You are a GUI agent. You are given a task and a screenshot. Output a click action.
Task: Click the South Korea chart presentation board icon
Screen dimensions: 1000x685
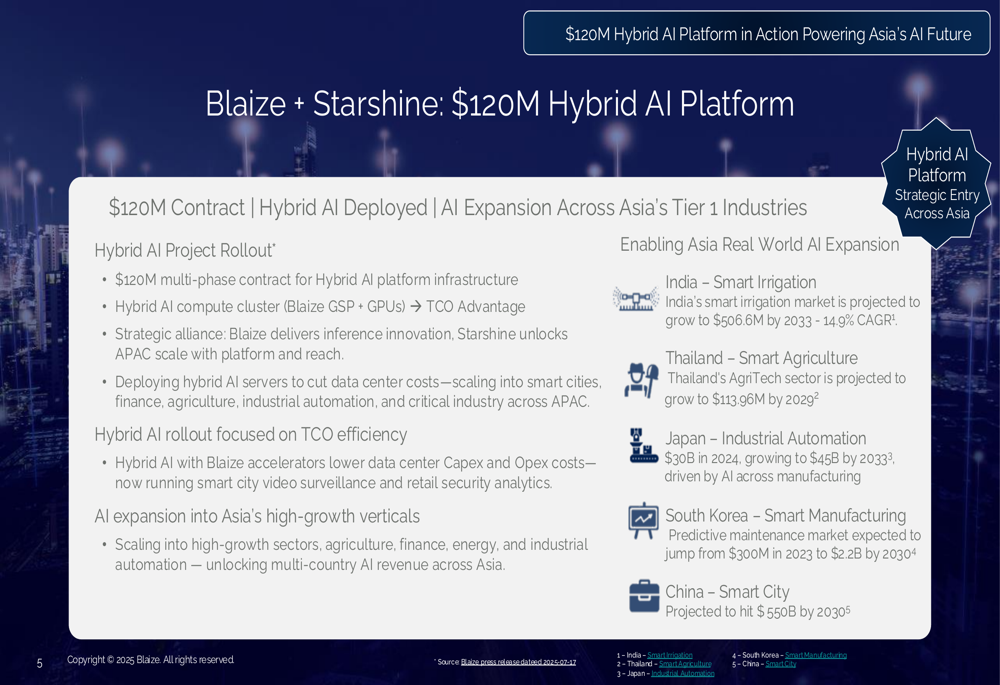643,521
